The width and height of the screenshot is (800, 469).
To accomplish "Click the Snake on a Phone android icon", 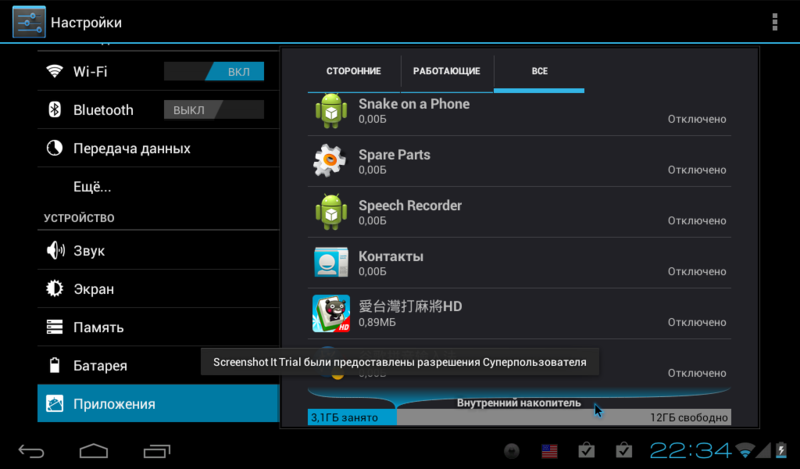I will (331, 110).
